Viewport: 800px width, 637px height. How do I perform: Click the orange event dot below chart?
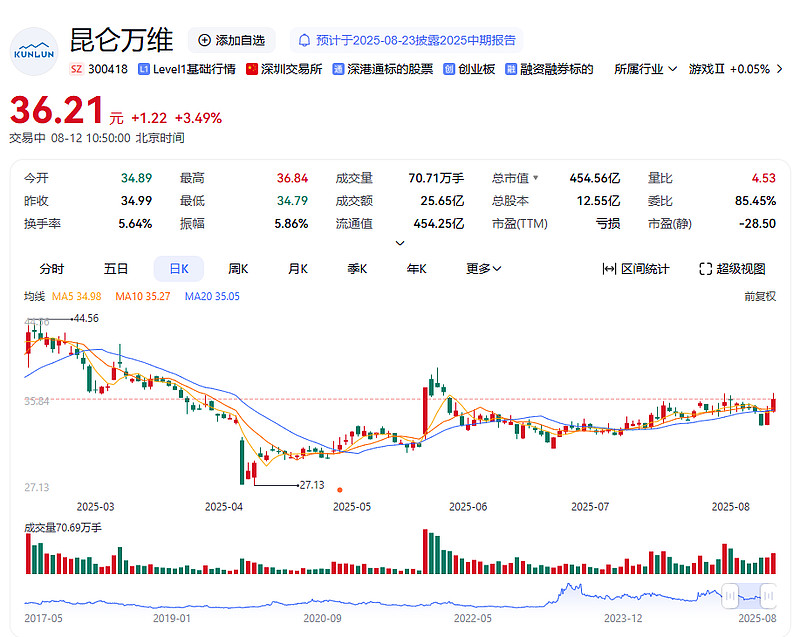[340, 490]
